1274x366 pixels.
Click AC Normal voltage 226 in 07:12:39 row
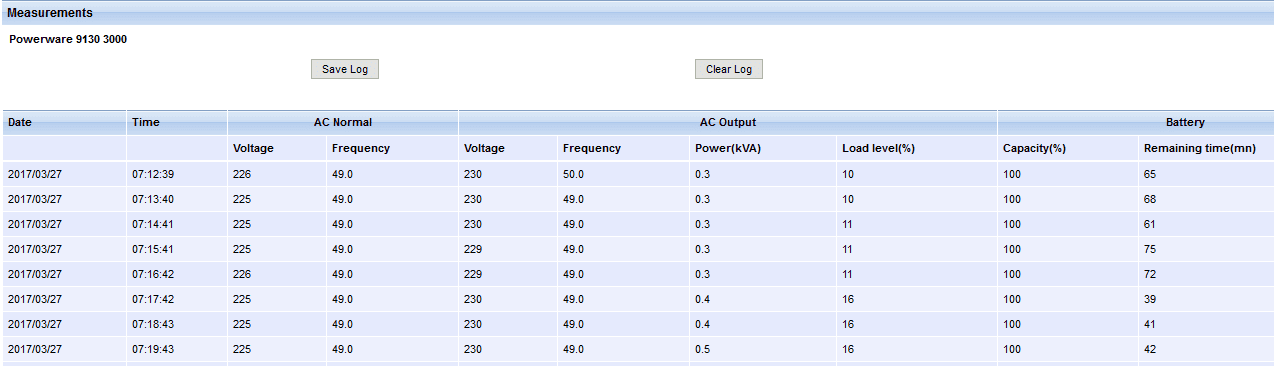242,174
